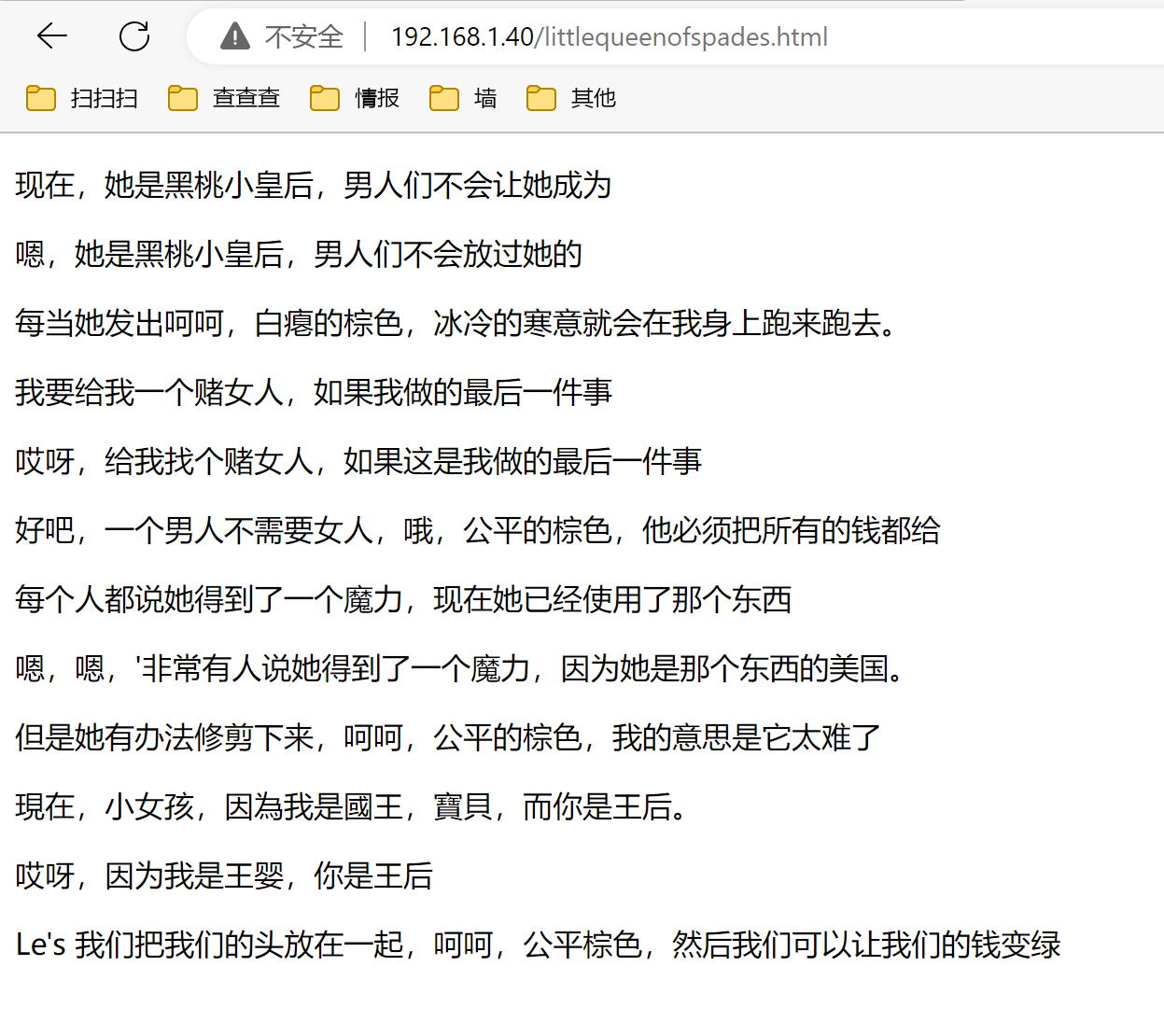Click the line 哎呀，因为我是王婴，你是王后
The width and height of the screenshot is (1164, 1036).
(x=224, y=875)
